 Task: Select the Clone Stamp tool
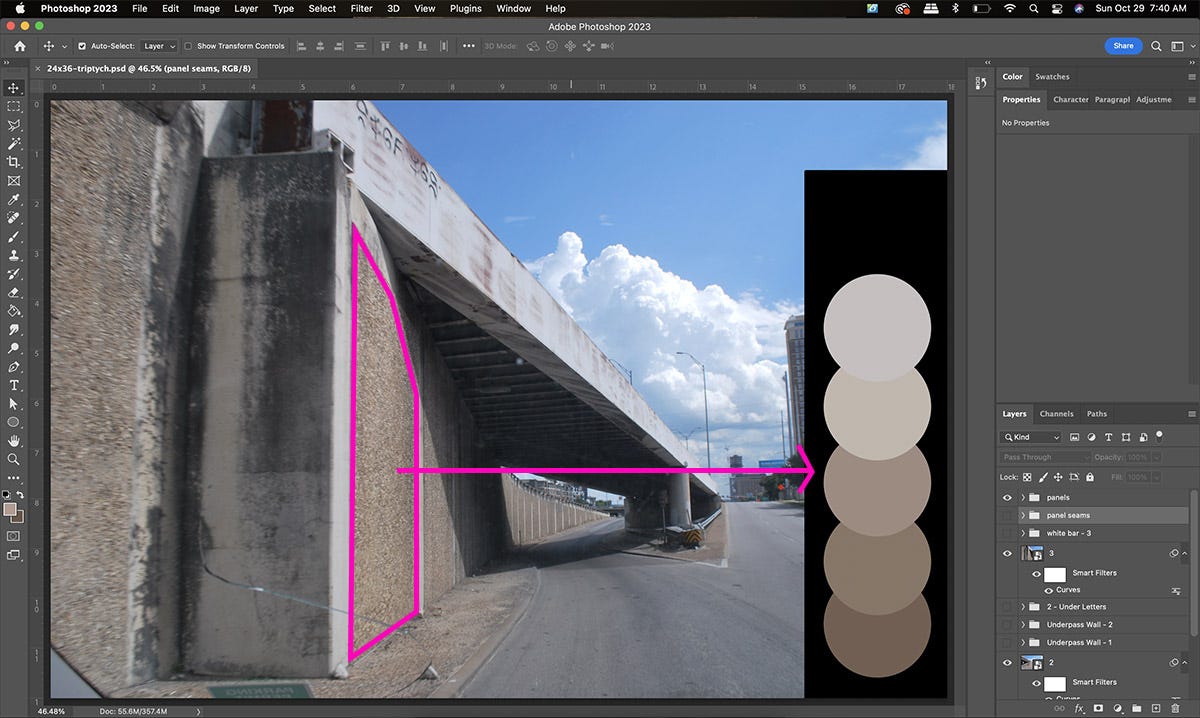click(x=14, y=256)
